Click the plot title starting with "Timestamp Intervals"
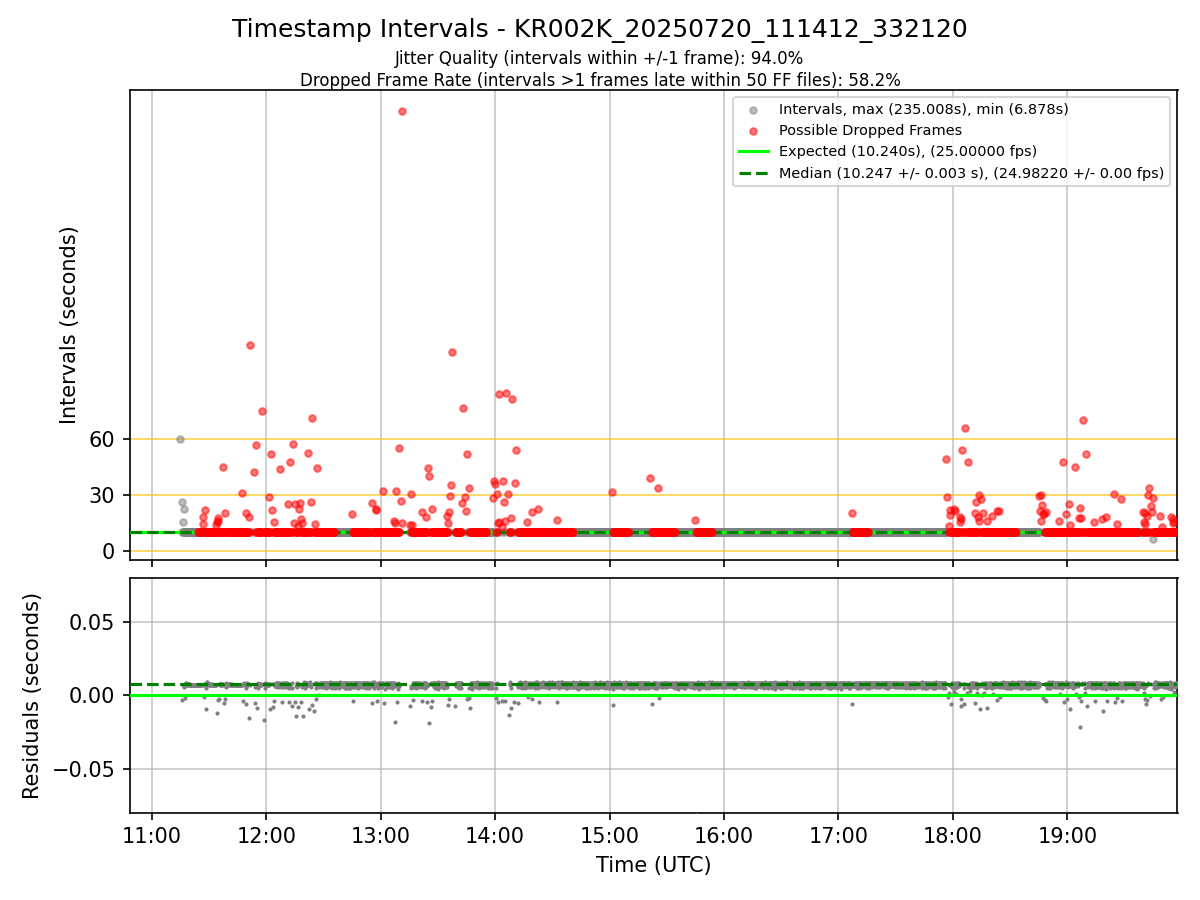1200x900 pixels. 599,29
